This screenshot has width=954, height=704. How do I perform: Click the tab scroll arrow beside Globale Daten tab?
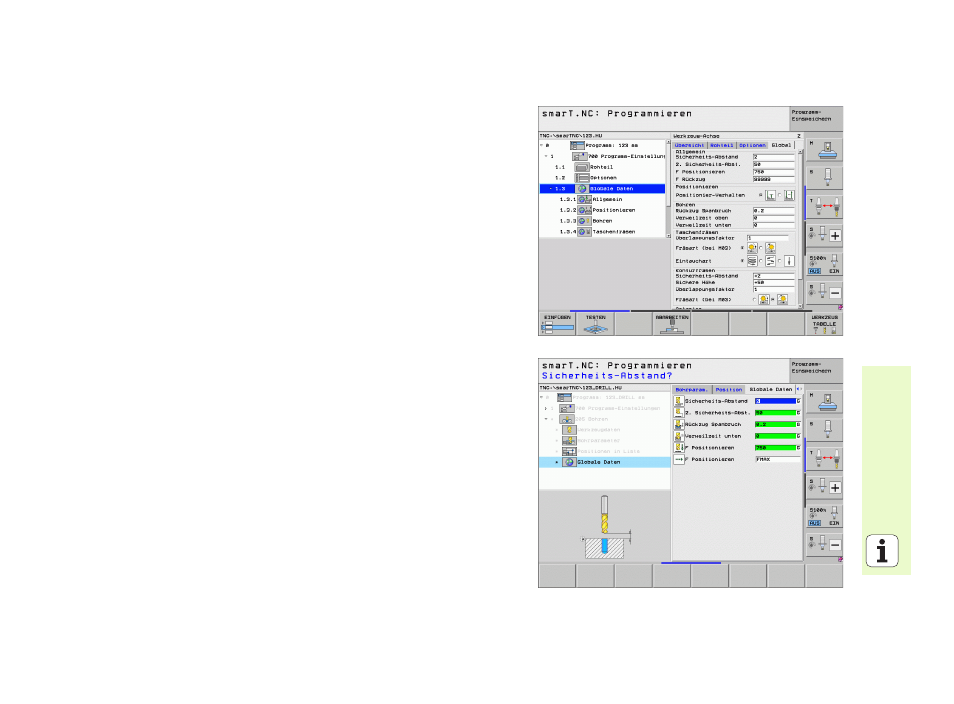point(799,389)
